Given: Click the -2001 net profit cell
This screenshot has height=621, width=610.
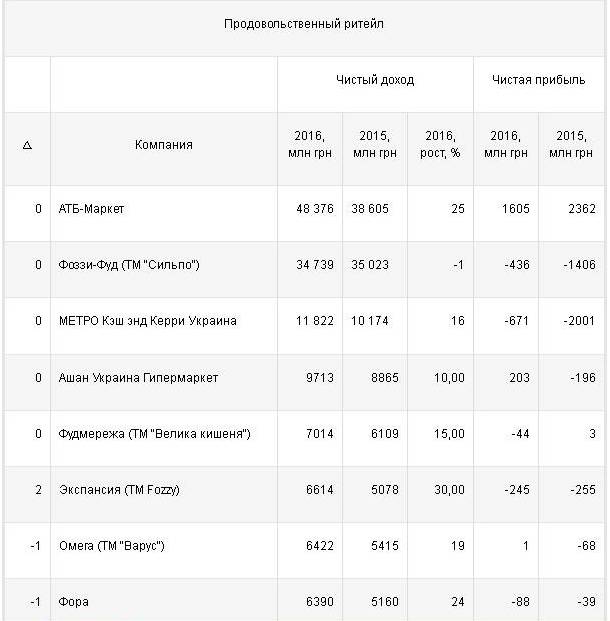Looking at the screenshot, I should coord(578,321).
